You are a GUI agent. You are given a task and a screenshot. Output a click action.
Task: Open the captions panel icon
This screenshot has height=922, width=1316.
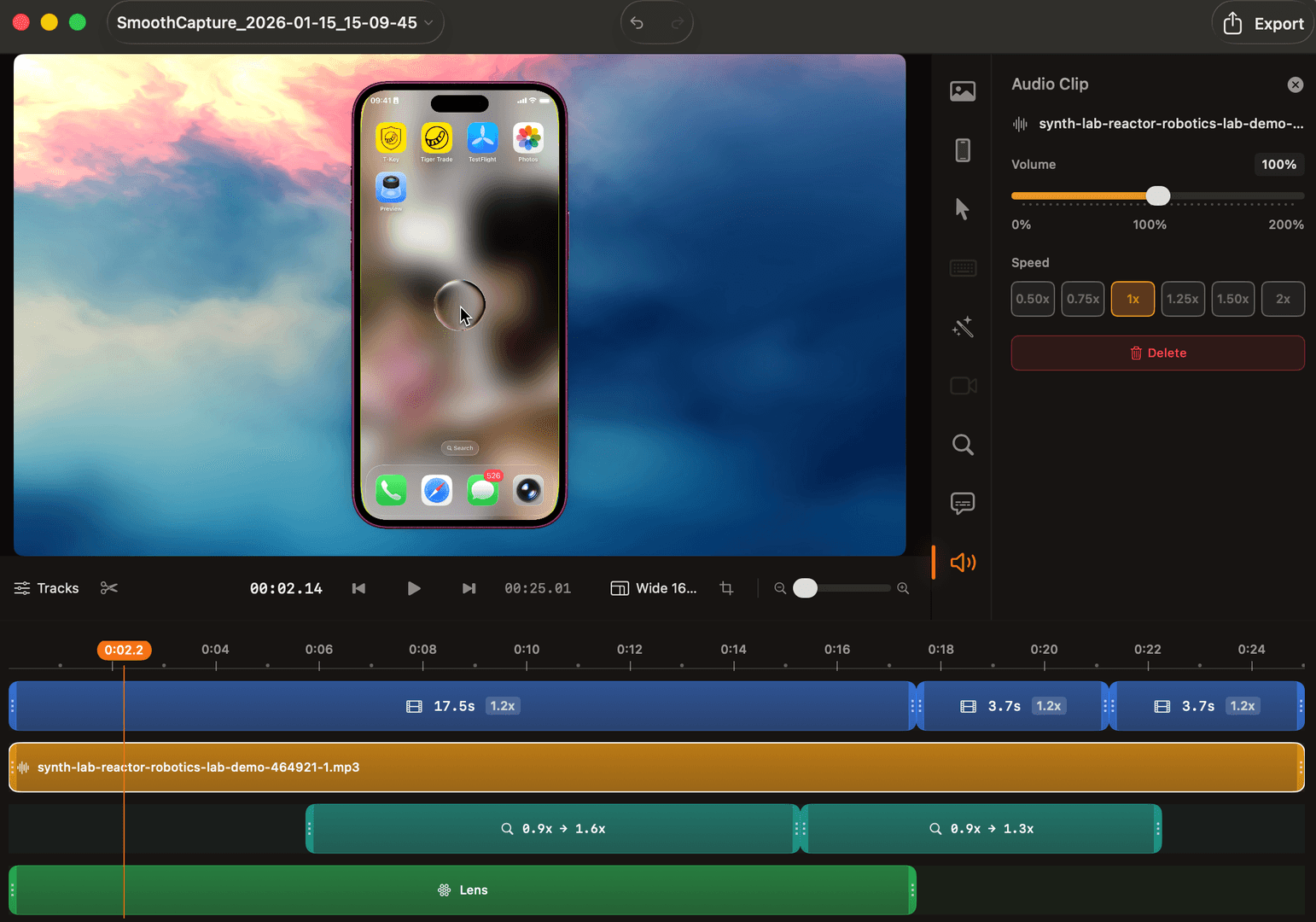(963, 504)
